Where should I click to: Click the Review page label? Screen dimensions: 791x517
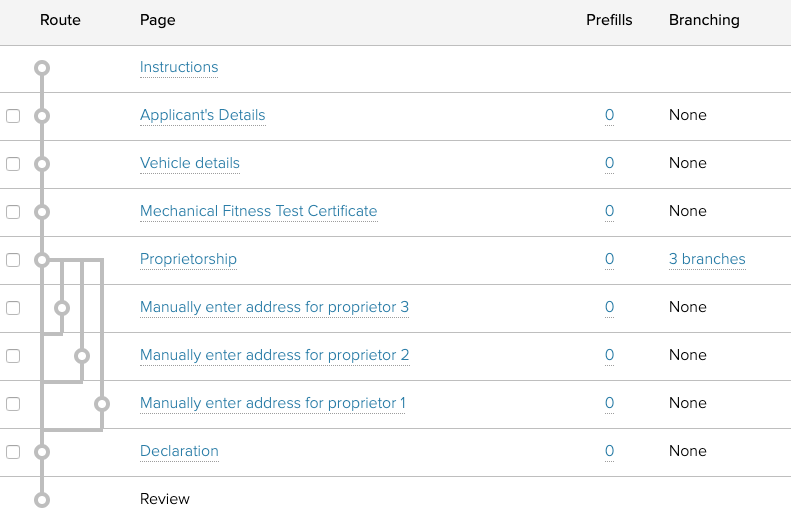pos(165,499)
